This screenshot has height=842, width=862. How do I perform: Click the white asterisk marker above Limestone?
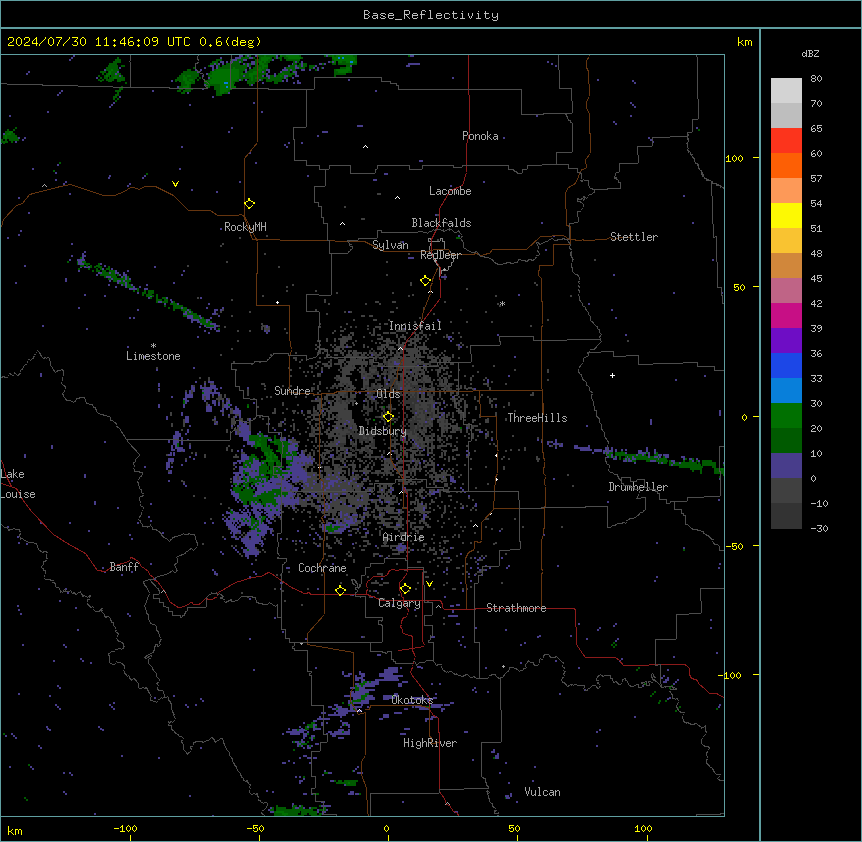153,346
